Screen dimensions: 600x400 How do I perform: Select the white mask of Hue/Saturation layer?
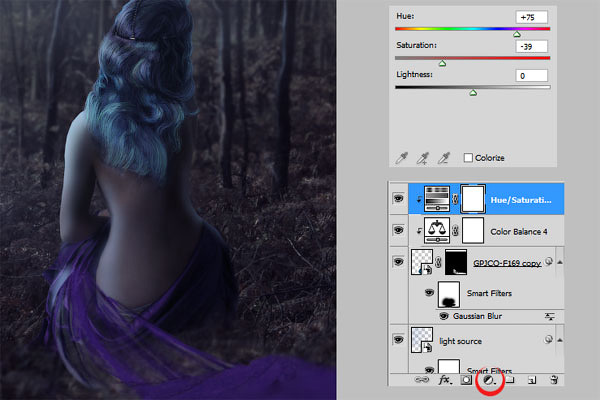(473, 199)
